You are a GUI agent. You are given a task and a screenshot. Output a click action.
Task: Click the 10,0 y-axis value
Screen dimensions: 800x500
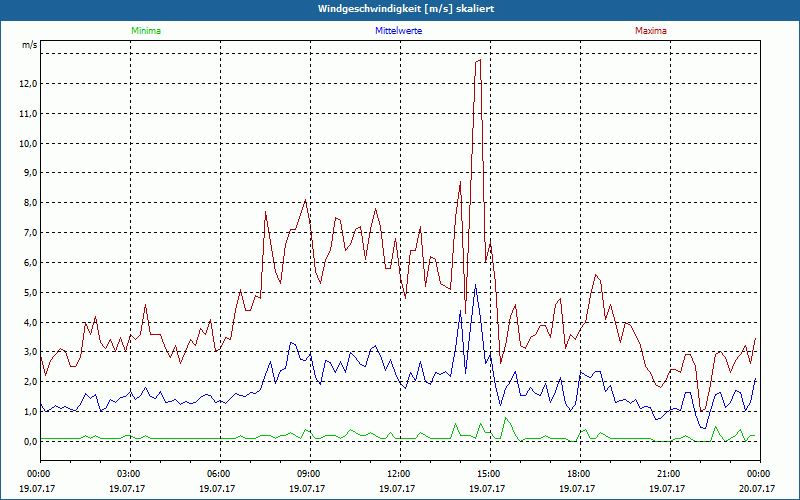pos(28,143)
